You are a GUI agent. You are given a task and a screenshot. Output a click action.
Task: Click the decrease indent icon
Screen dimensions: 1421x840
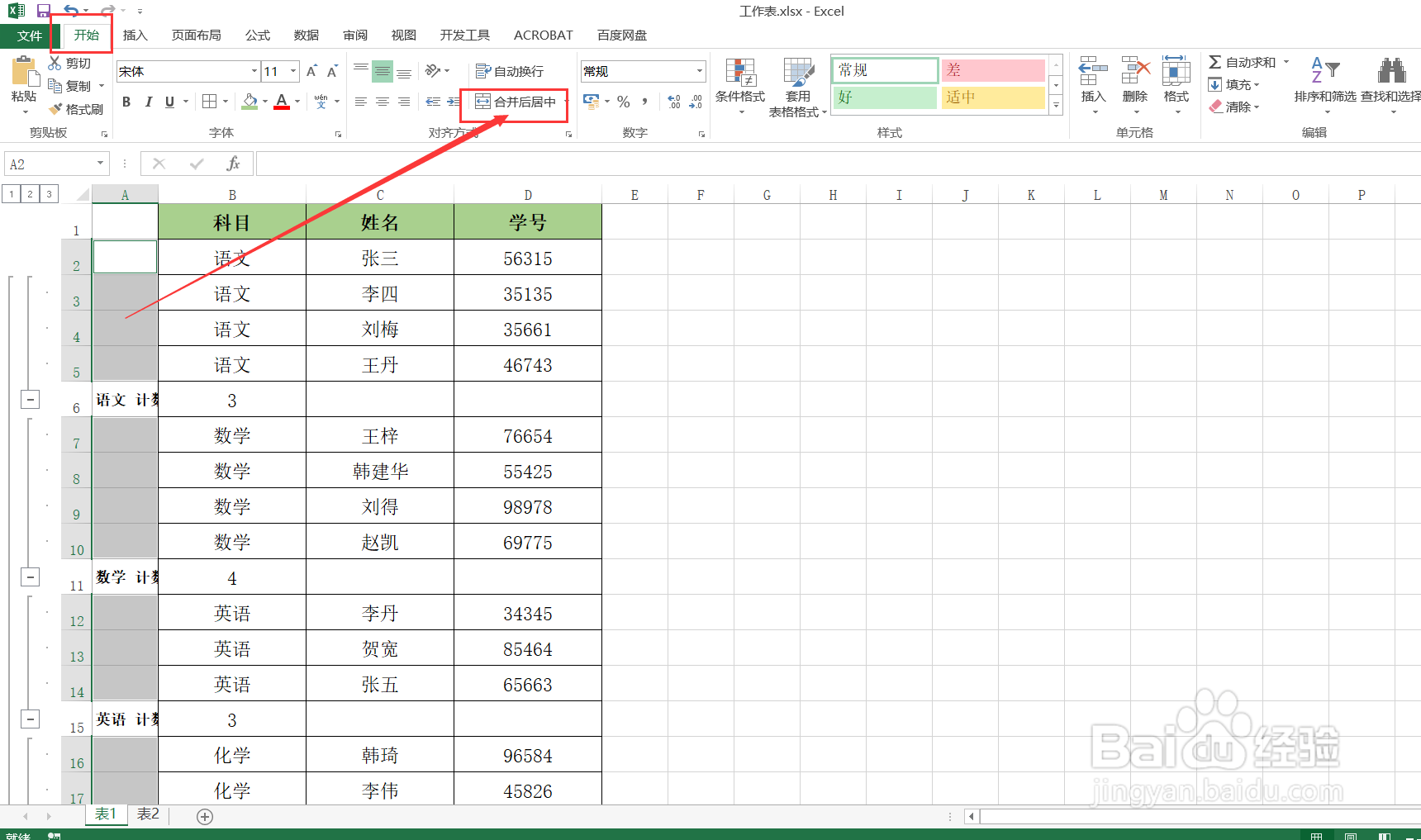click(x=433, y=102)
